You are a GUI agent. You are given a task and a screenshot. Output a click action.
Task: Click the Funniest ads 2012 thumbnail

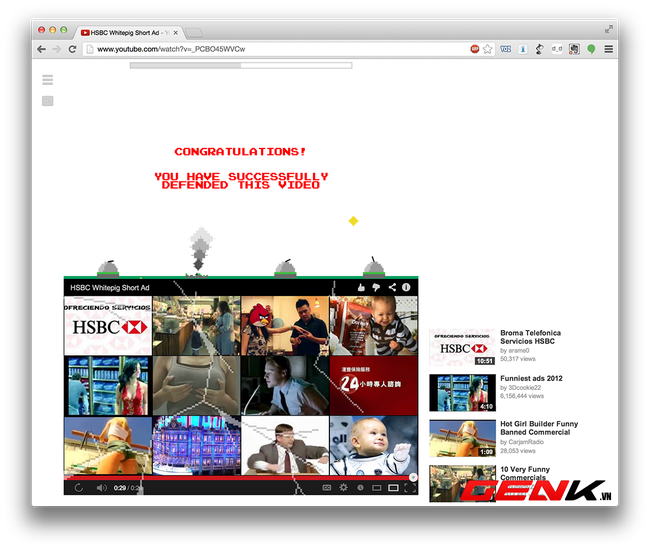(x=462, y=393)
